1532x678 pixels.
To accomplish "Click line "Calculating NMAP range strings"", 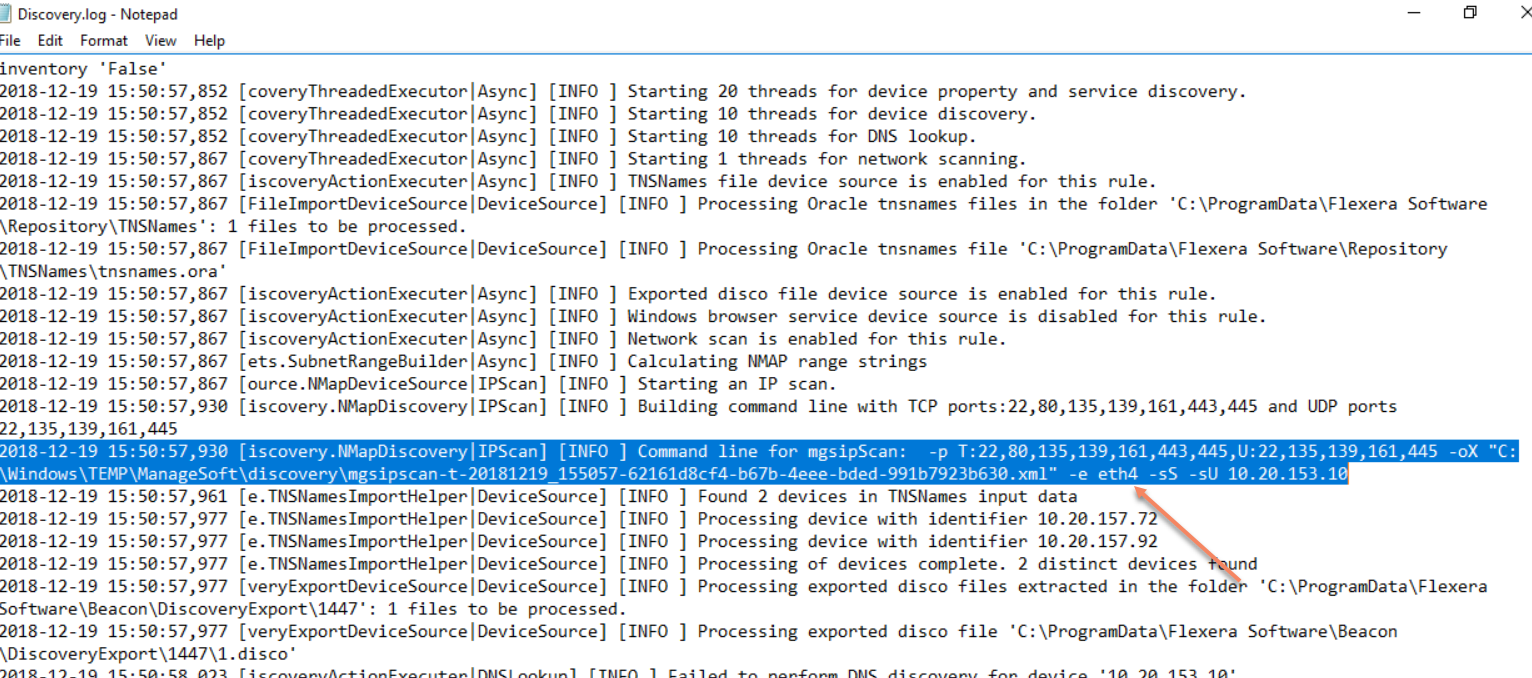I will click(463, 361).
